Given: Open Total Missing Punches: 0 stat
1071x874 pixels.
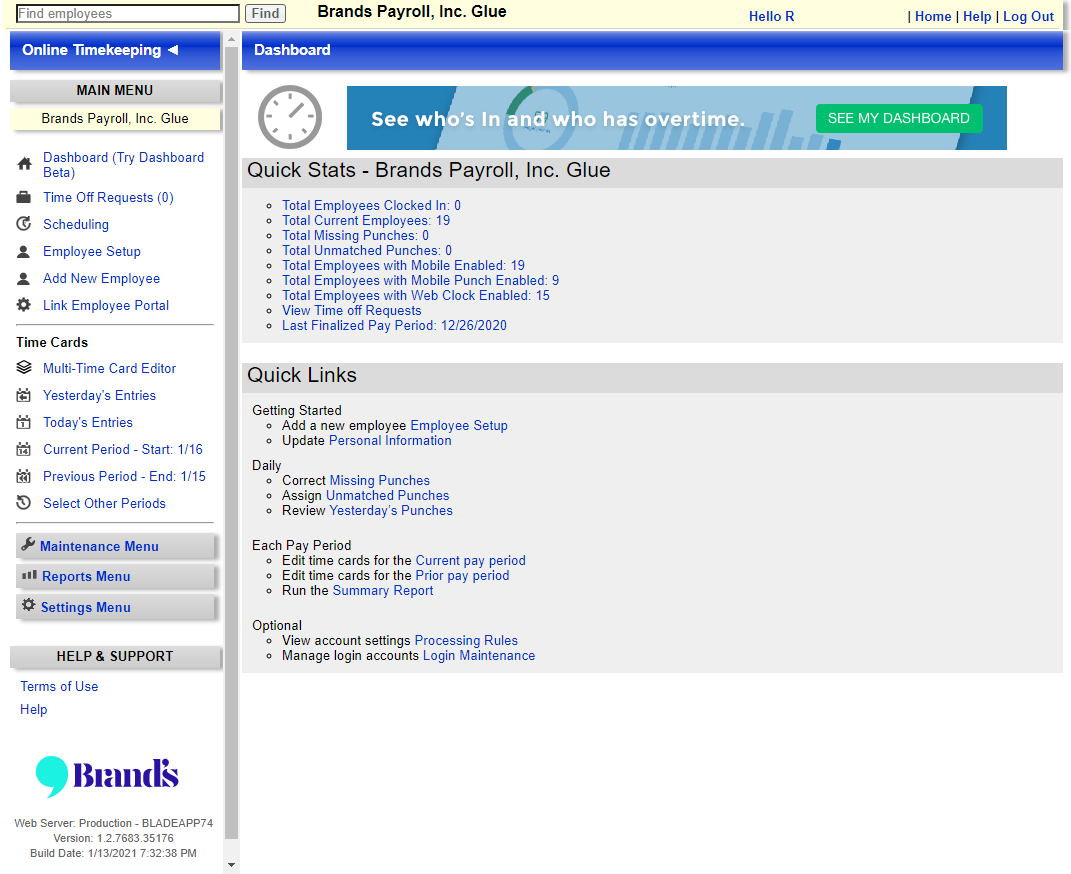Looking at the screenshot, I should 355,236.
